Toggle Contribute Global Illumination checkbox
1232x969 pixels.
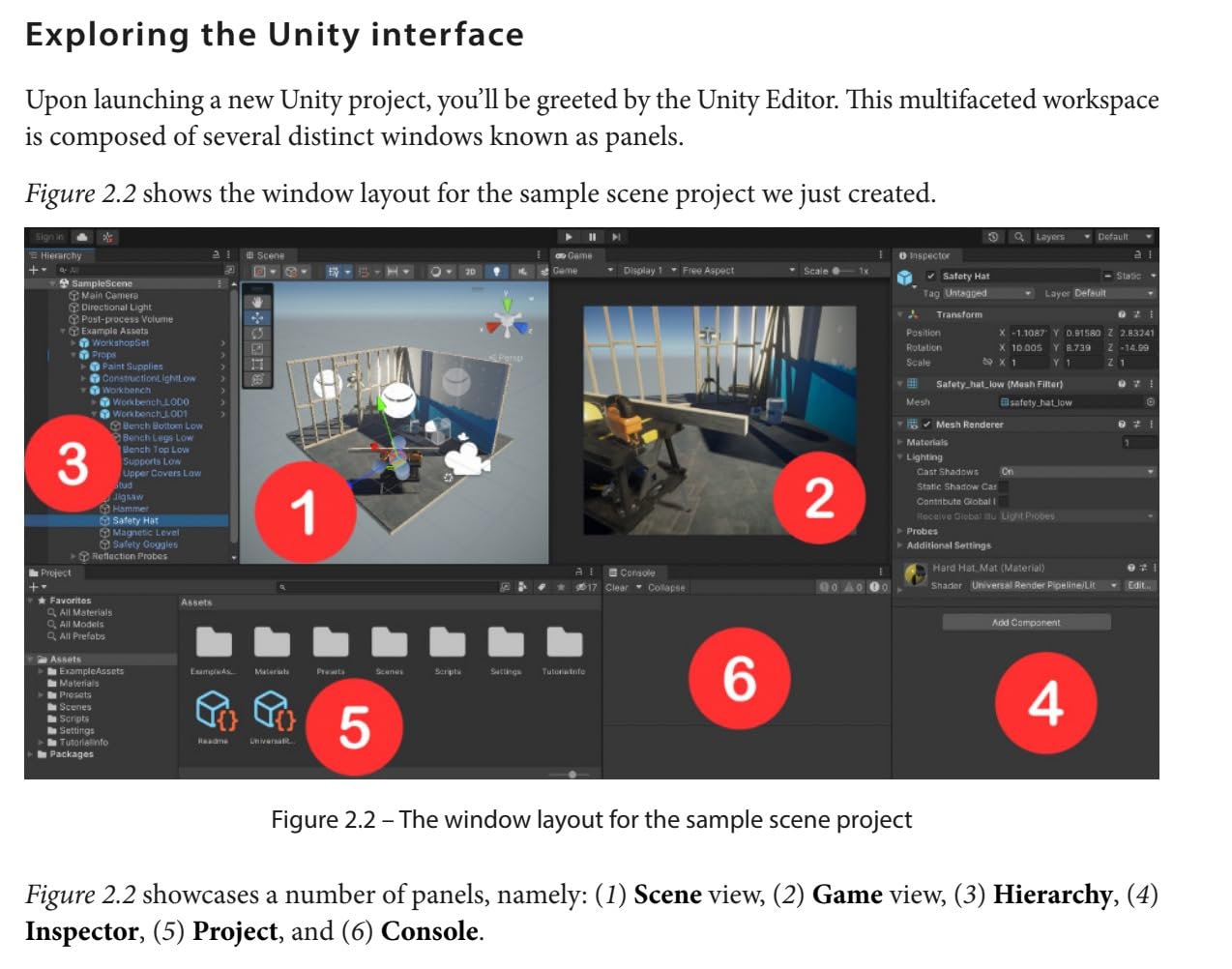(1003, 502)
